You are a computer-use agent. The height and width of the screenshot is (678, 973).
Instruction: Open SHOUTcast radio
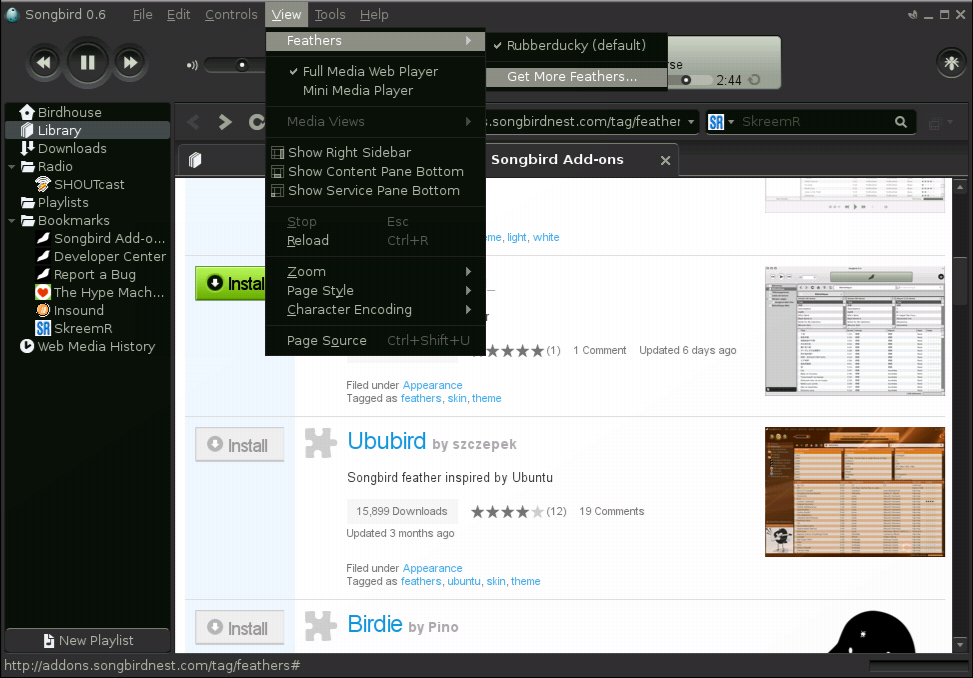(x=87, y=184)
